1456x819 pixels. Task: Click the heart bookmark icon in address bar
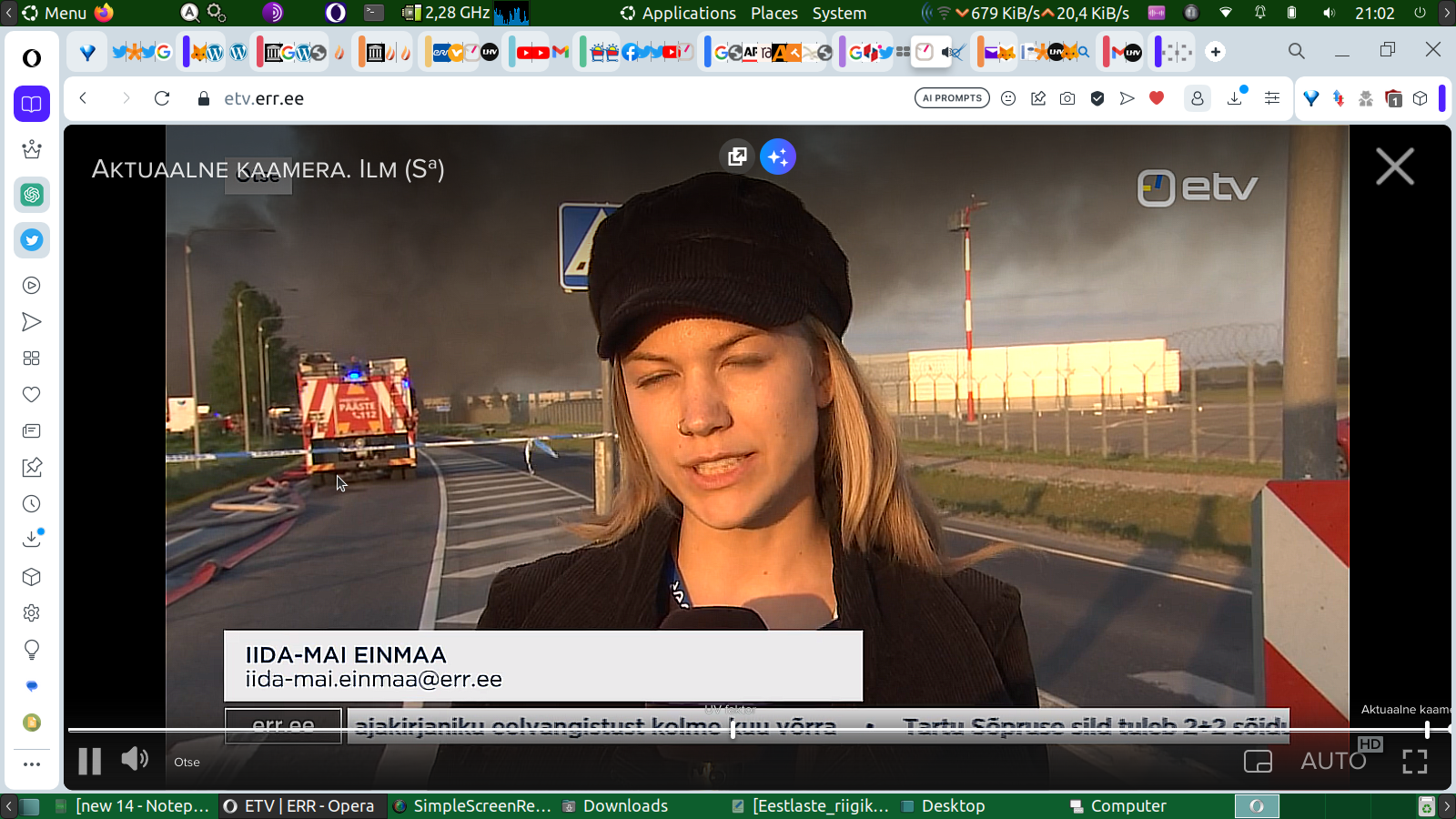[x=1157, y=98]
